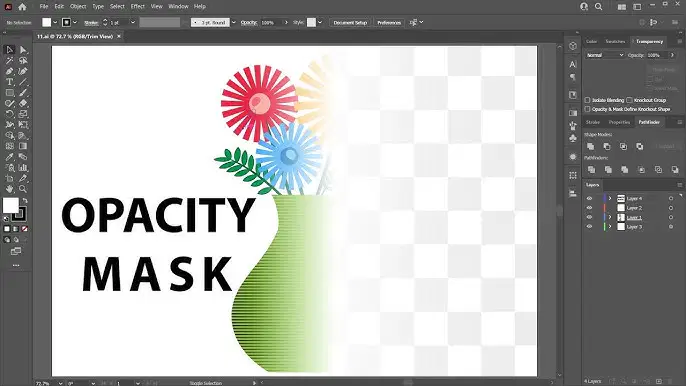Screen dimensions: 686x386
Task: Apply Minus Front shape mode
Action: (x=607, y=146)
